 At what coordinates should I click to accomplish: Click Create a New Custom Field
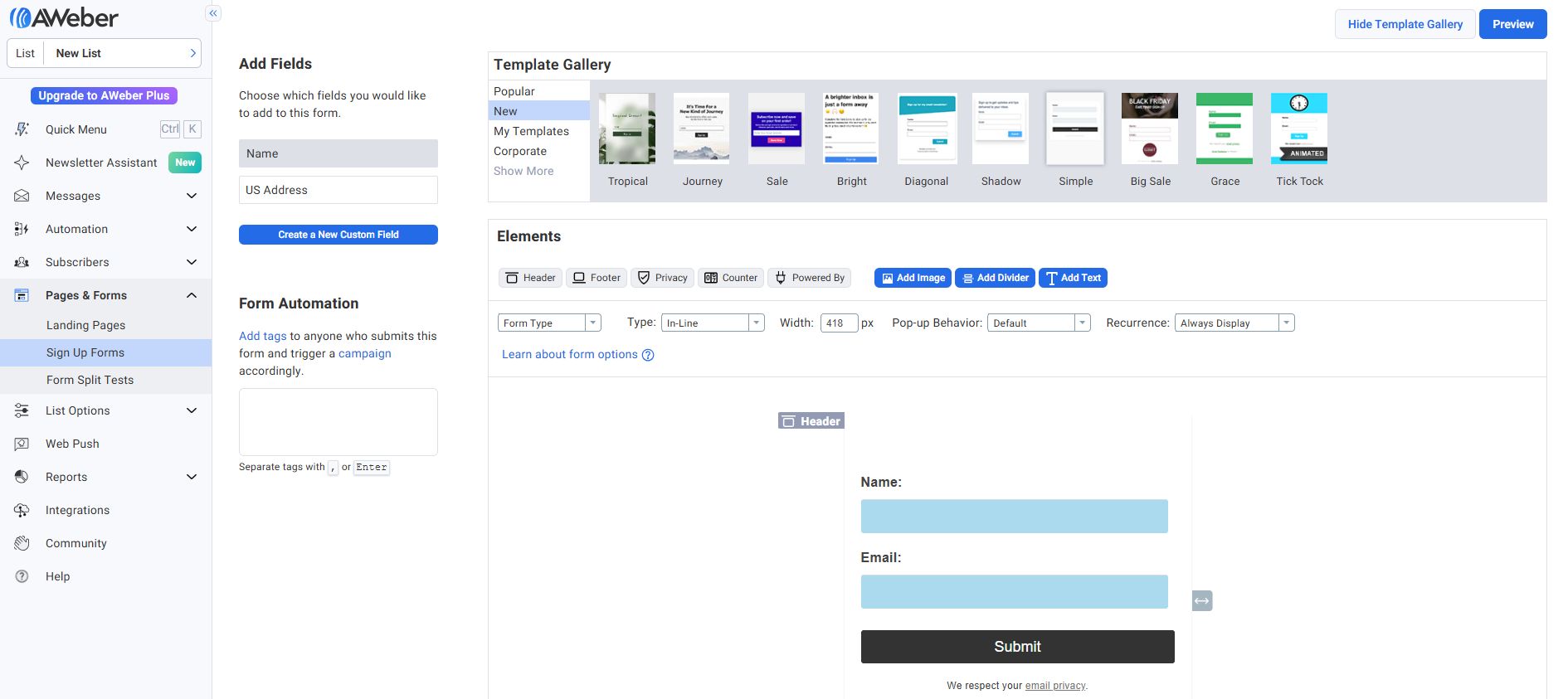(x=338, y=235)
